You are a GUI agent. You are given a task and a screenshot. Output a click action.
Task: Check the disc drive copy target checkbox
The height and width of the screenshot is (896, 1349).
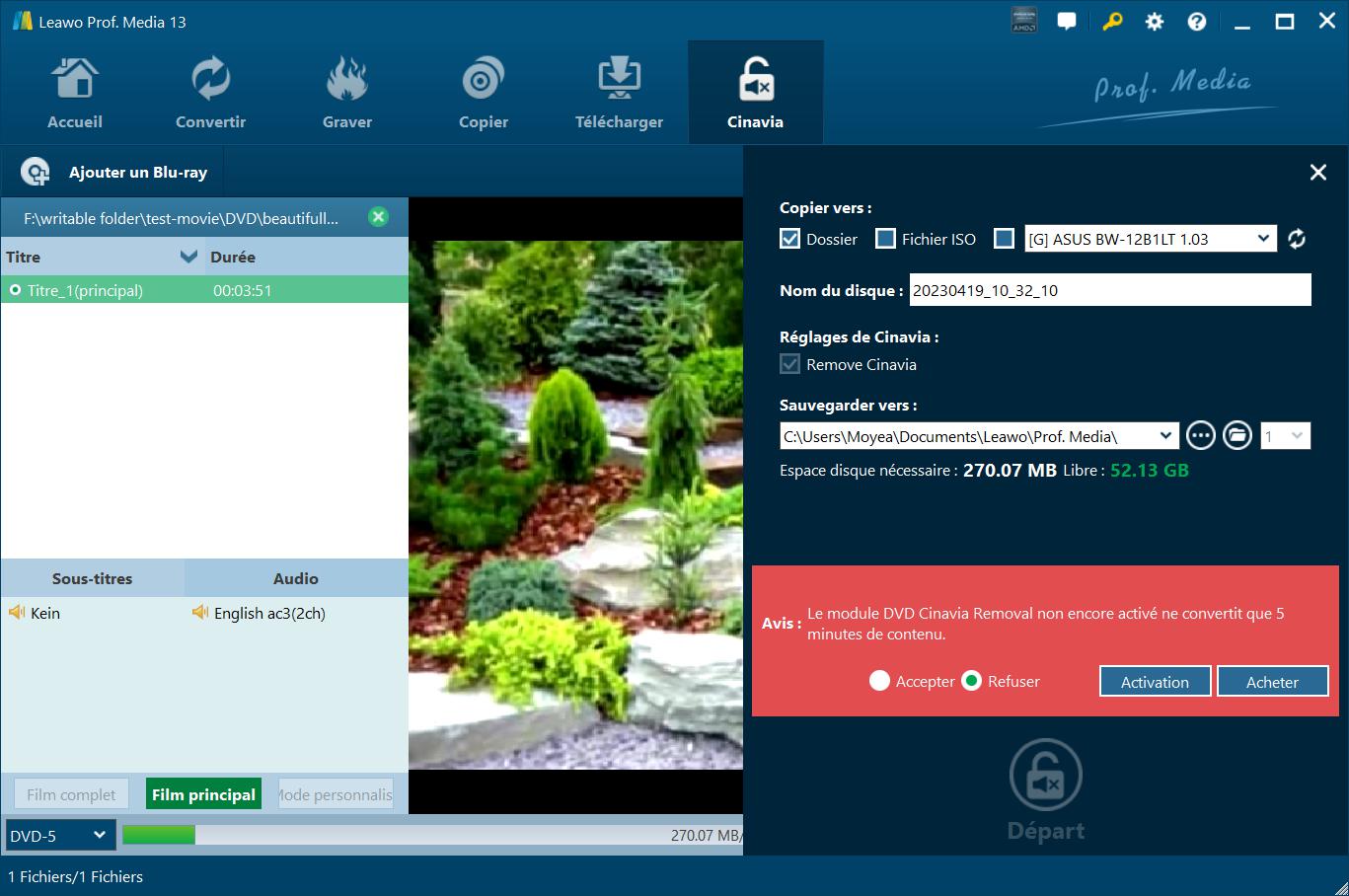coord(1004,239)
